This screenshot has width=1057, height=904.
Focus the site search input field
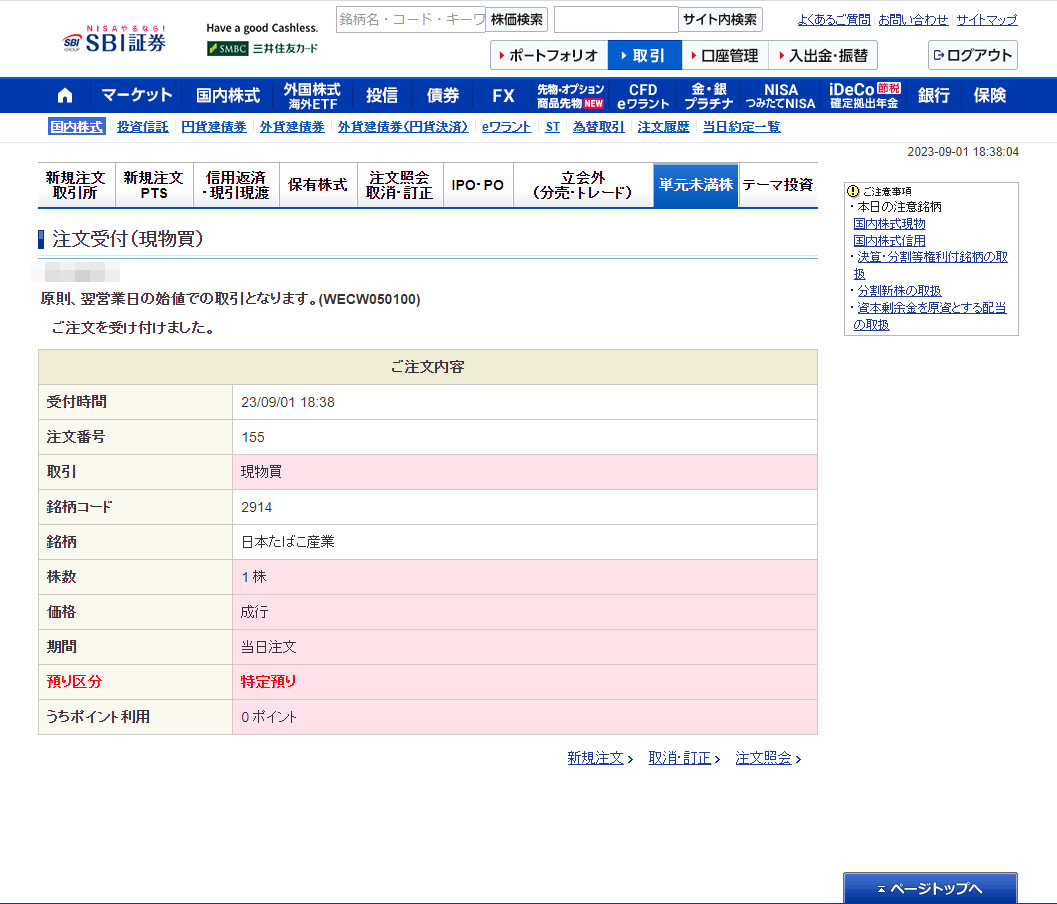[615, 19]
